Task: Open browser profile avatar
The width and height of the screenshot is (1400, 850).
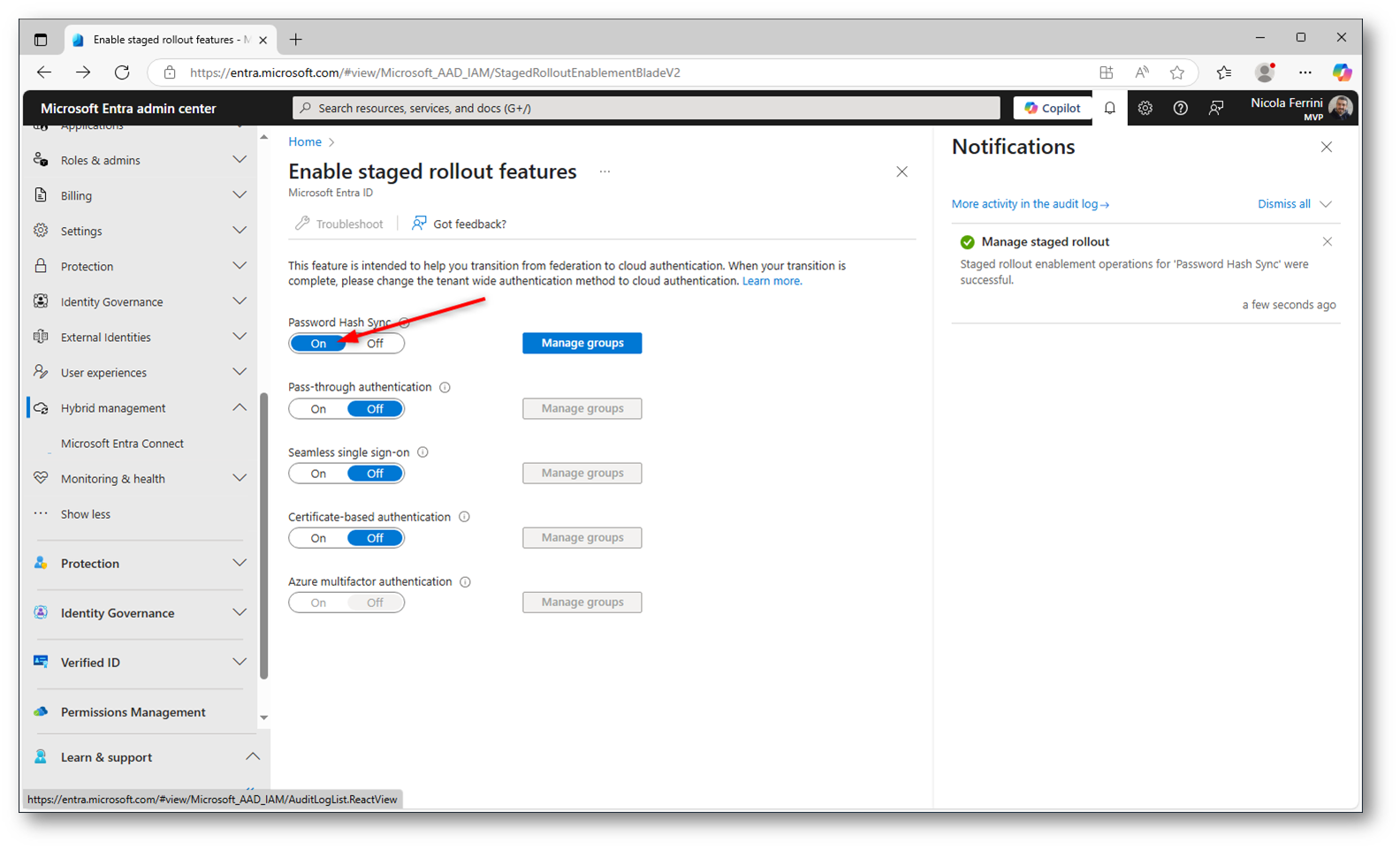Action: click(x=1266, y=72)
